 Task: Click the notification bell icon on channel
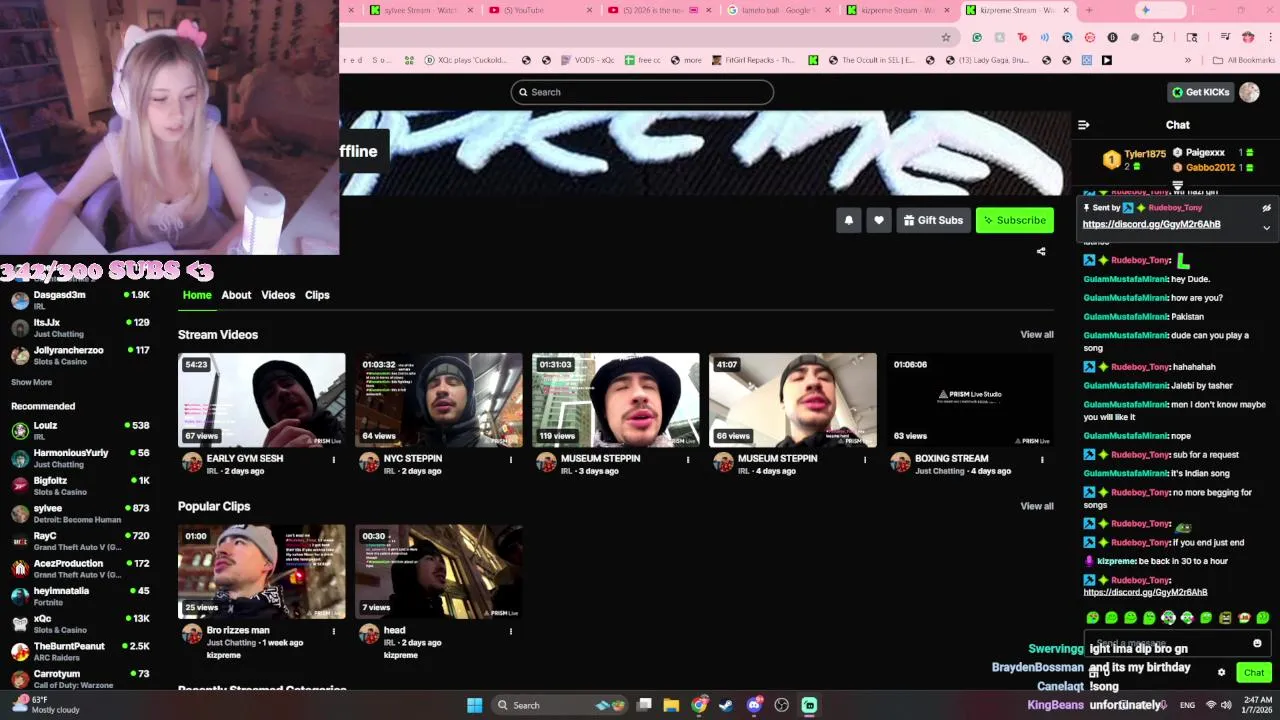(849, 220)
